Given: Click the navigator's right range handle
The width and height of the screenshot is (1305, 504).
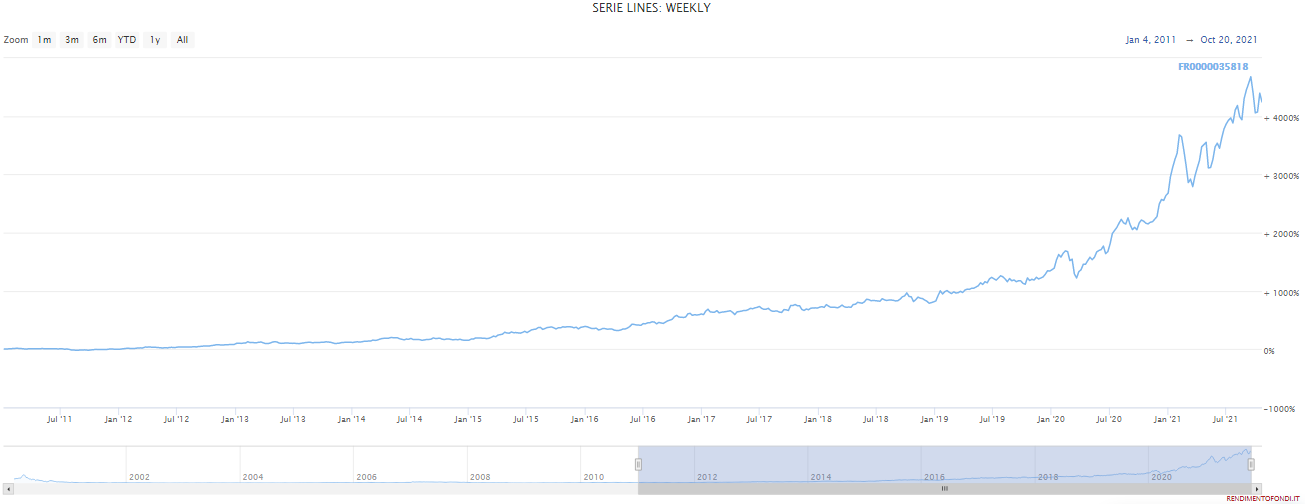Looking at the screenshot, I should (x=1251, y=464).
